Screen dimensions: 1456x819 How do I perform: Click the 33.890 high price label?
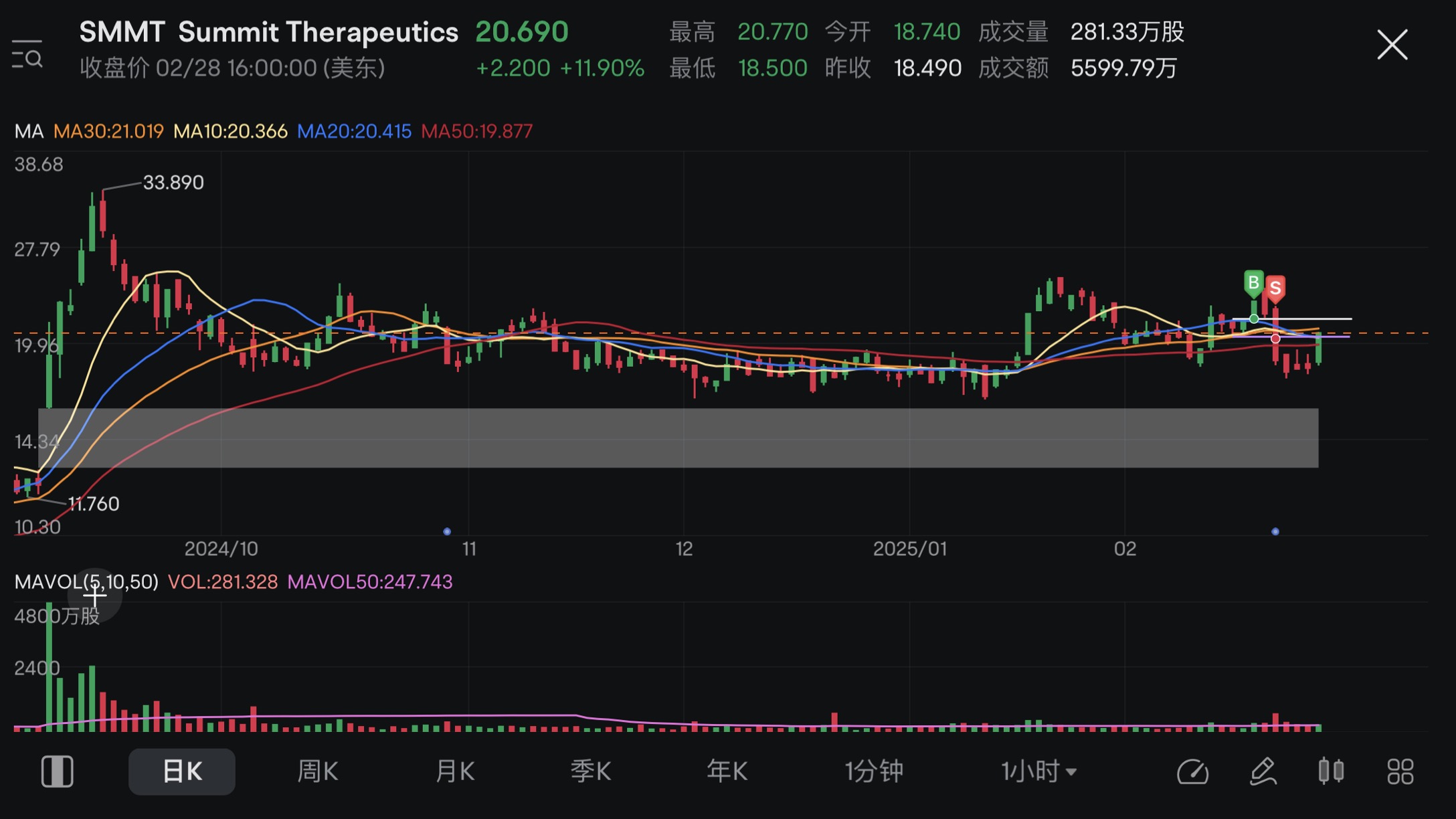pos(173,182)
